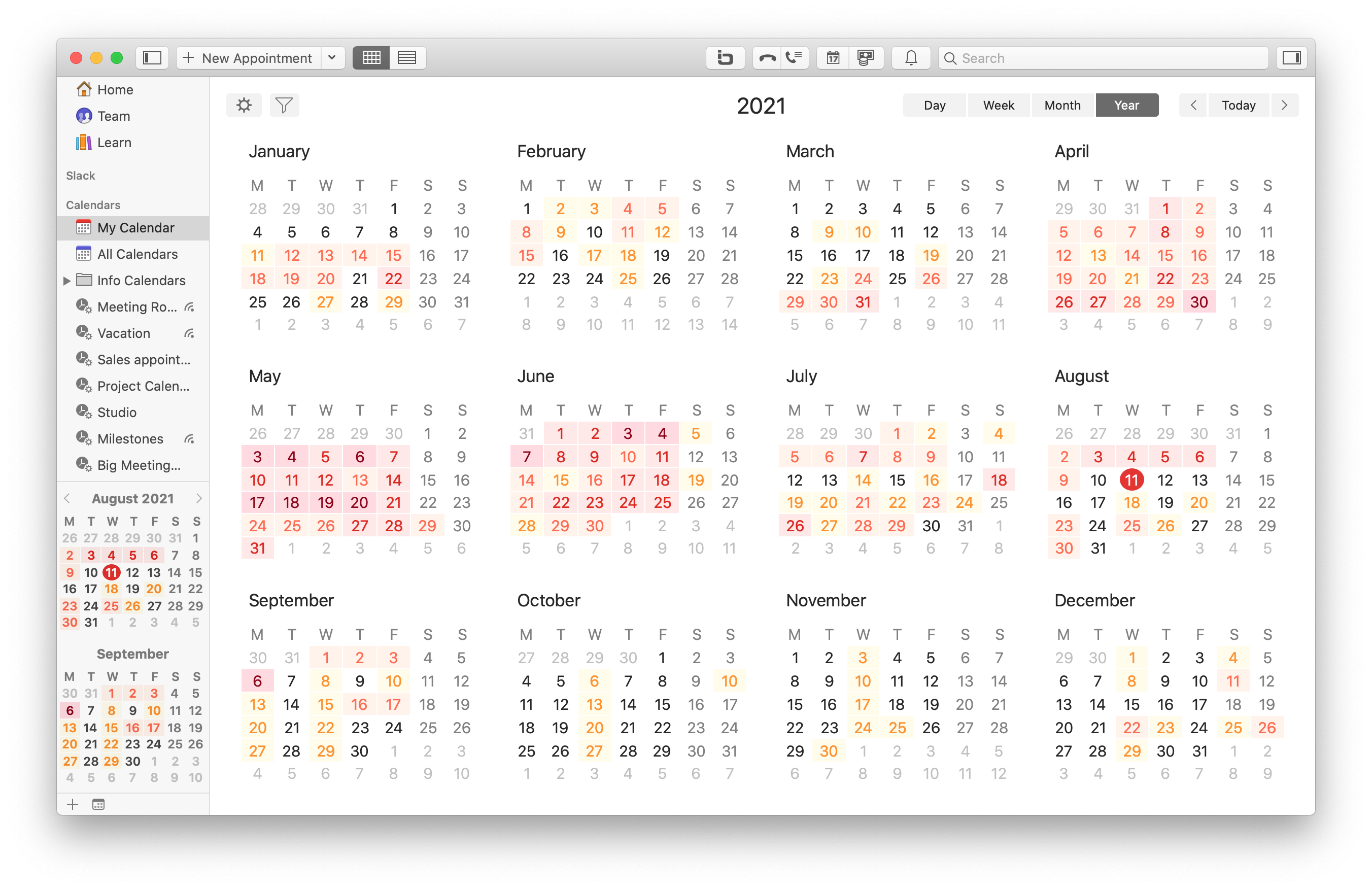This screenshot has height=890, width=1372.
Task: Navigate to next year
Action: 1286,104
